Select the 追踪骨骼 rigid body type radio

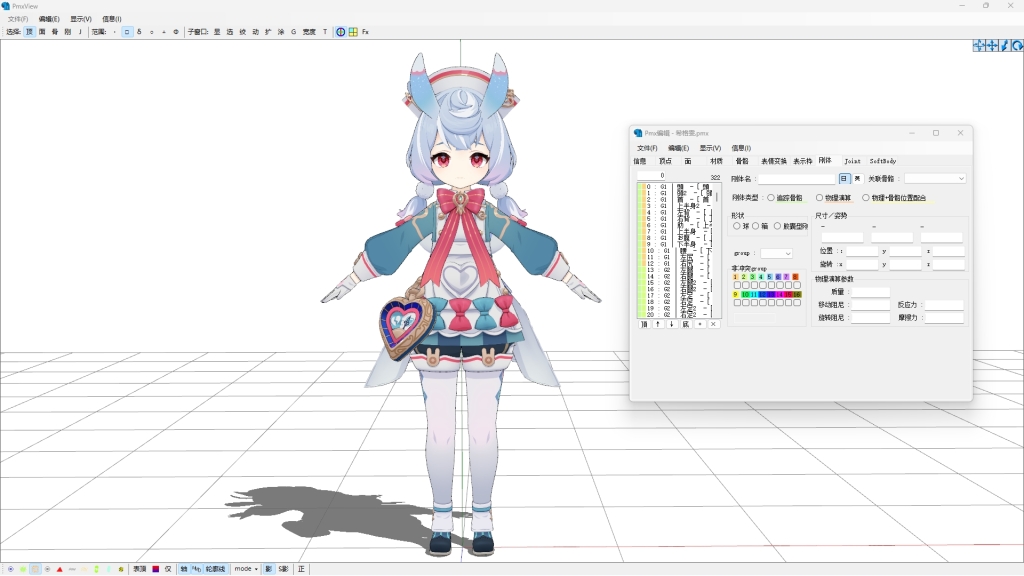coord(771,198)
